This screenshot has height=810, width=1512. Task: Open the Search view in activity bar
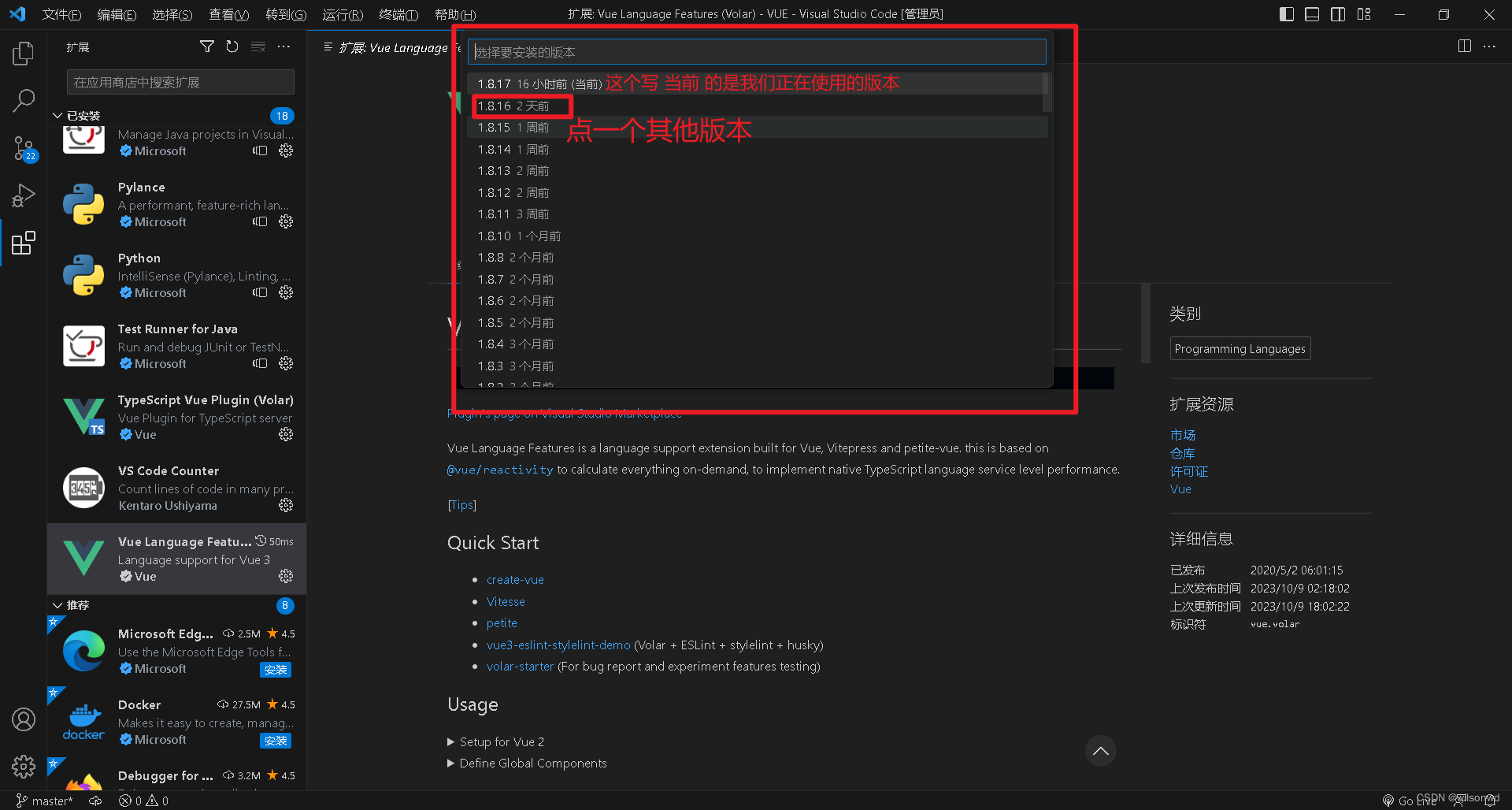click(24, 100)
